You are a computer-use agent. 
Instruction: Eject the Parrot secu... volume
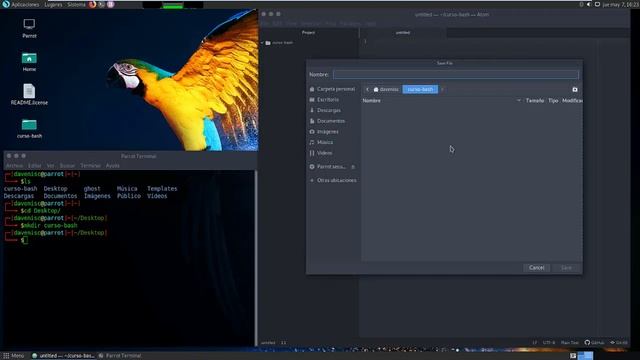[353, 167]
